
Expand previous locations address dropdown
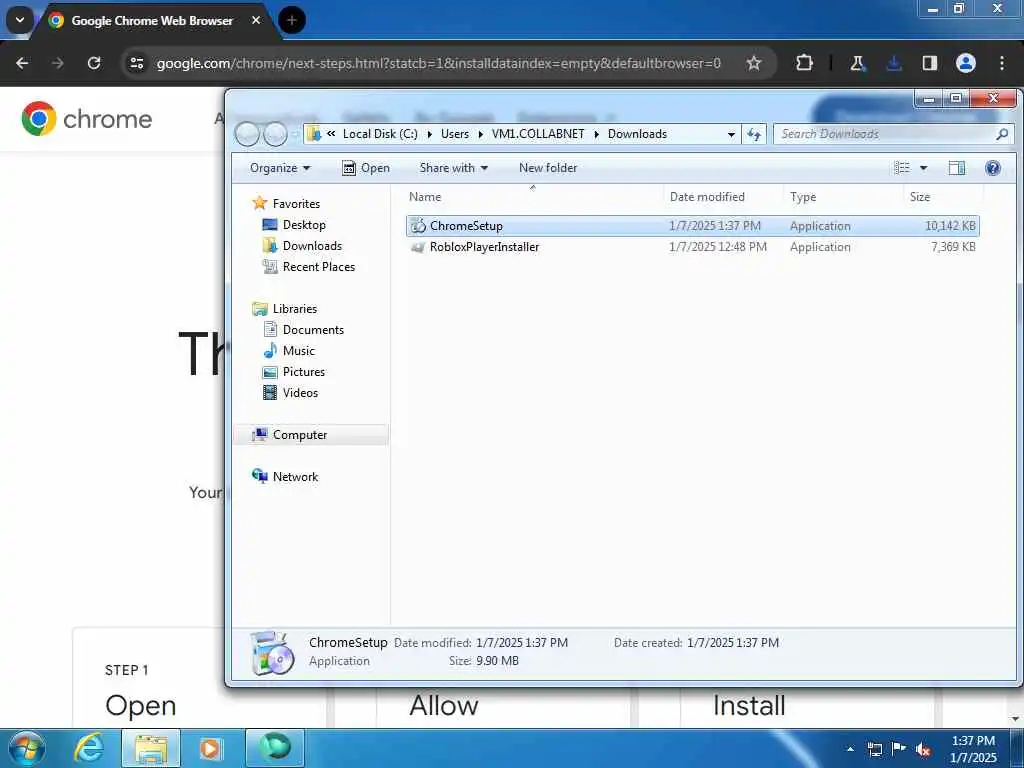731,135
